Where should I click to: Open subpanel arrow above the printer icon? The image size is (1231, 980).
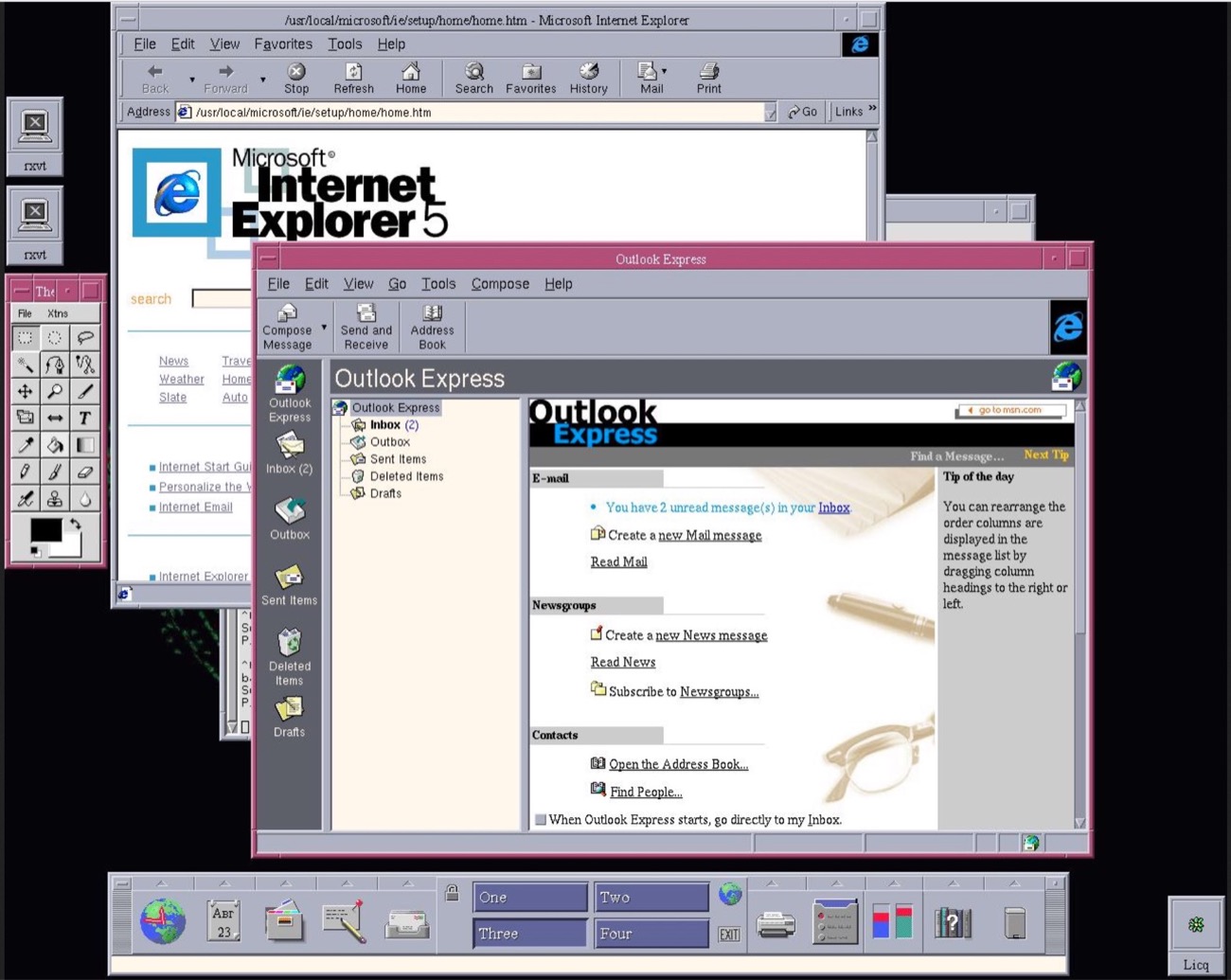point(773,883)
